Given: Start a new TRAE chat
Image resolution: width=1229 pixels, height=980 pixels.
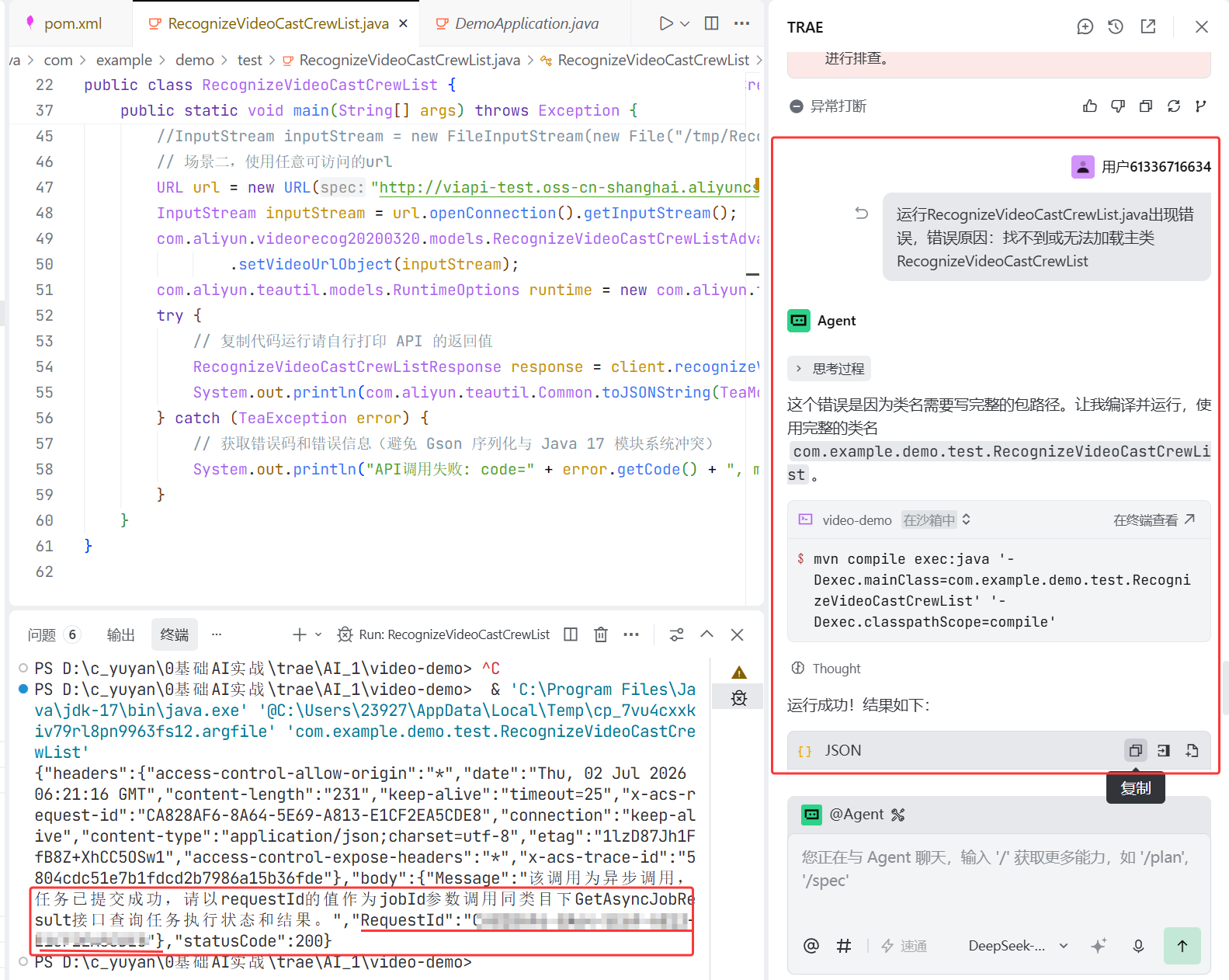Looking at the screenshot, I should [1085, 27].
